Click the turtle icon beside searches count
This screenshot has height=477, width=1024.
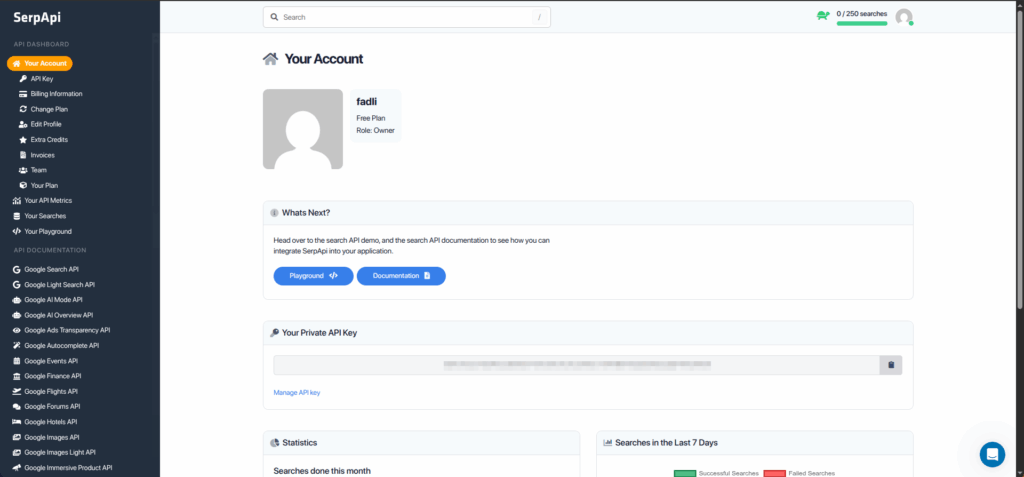(x=822, y=15)
